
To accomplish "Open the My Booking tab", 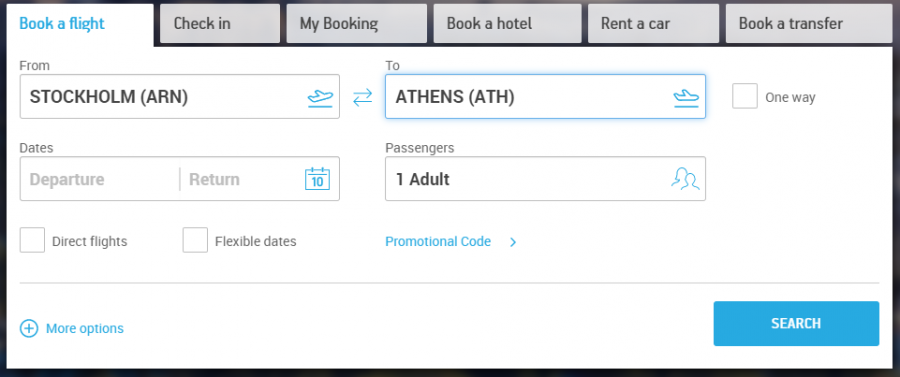I will (x=356, y=24).
